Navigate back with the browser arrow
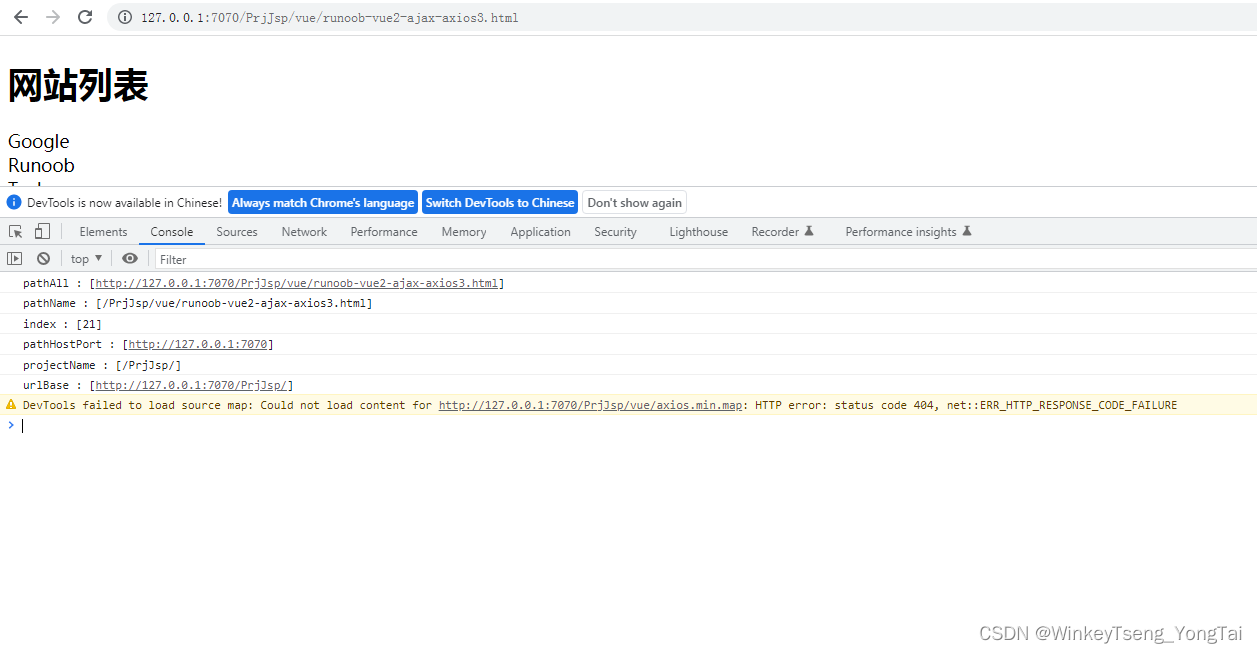 [21, 17]
